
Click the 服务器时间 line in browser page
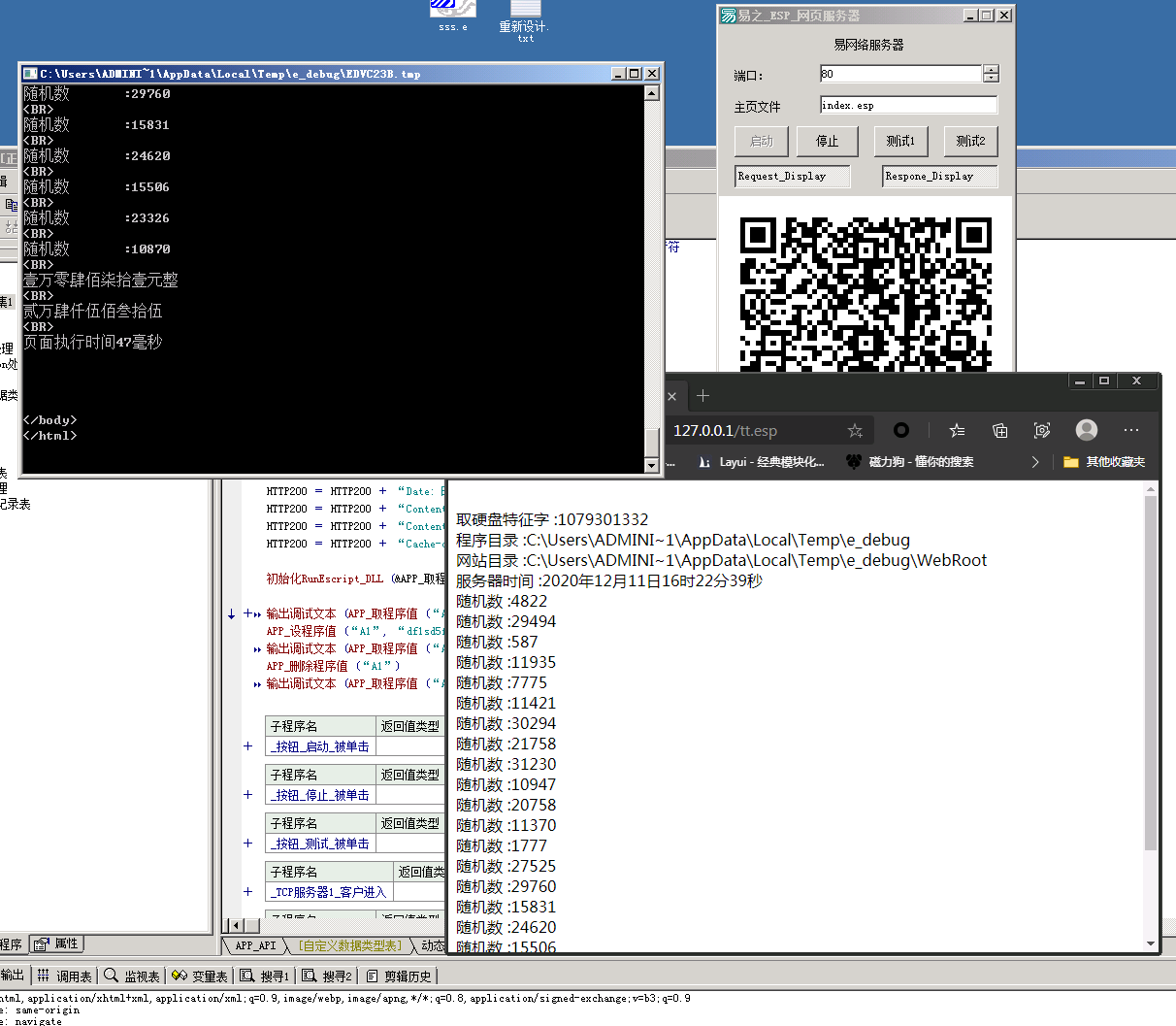coord(609,580)
